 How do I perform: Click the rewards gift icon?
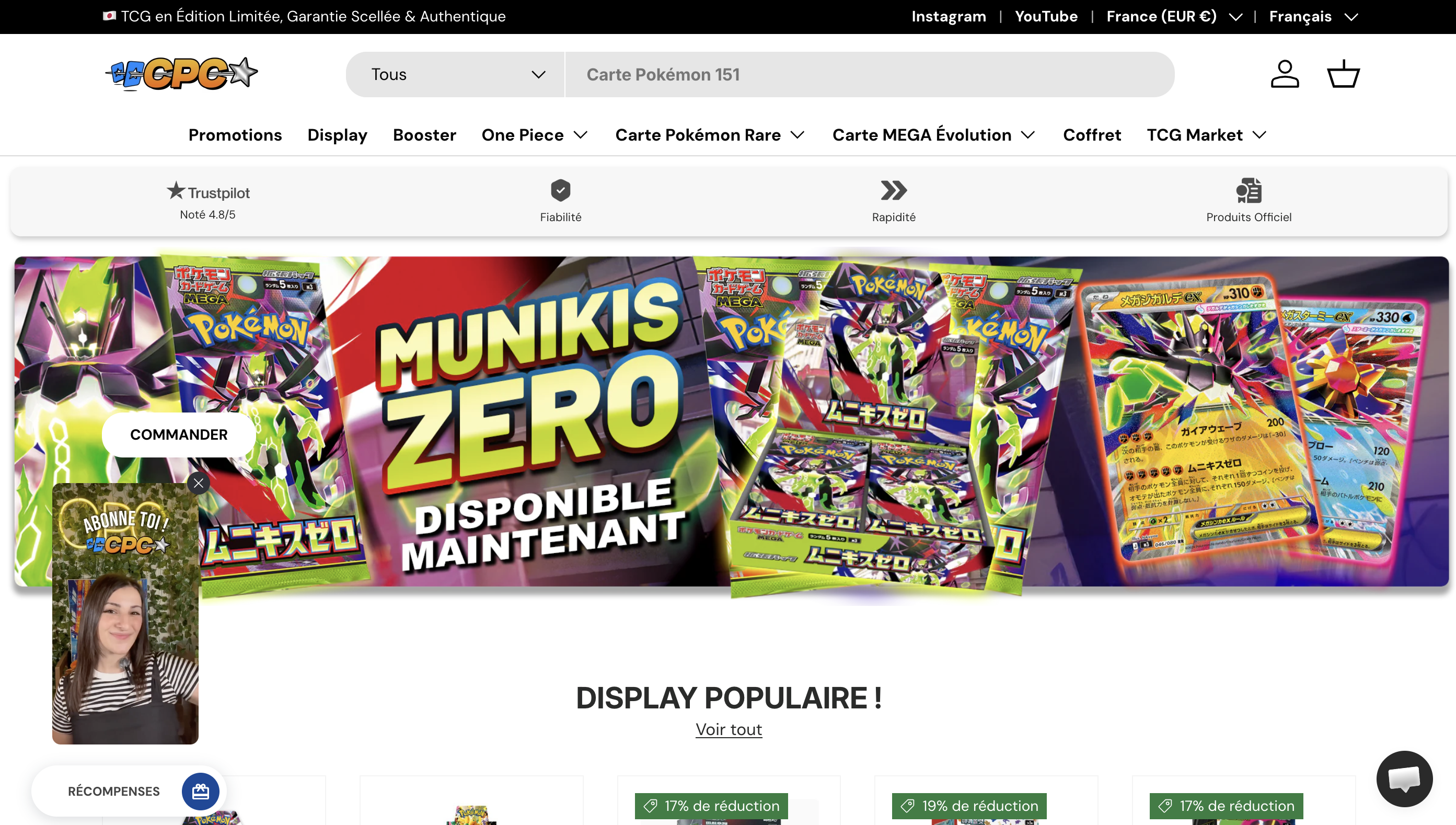[201, 791]
